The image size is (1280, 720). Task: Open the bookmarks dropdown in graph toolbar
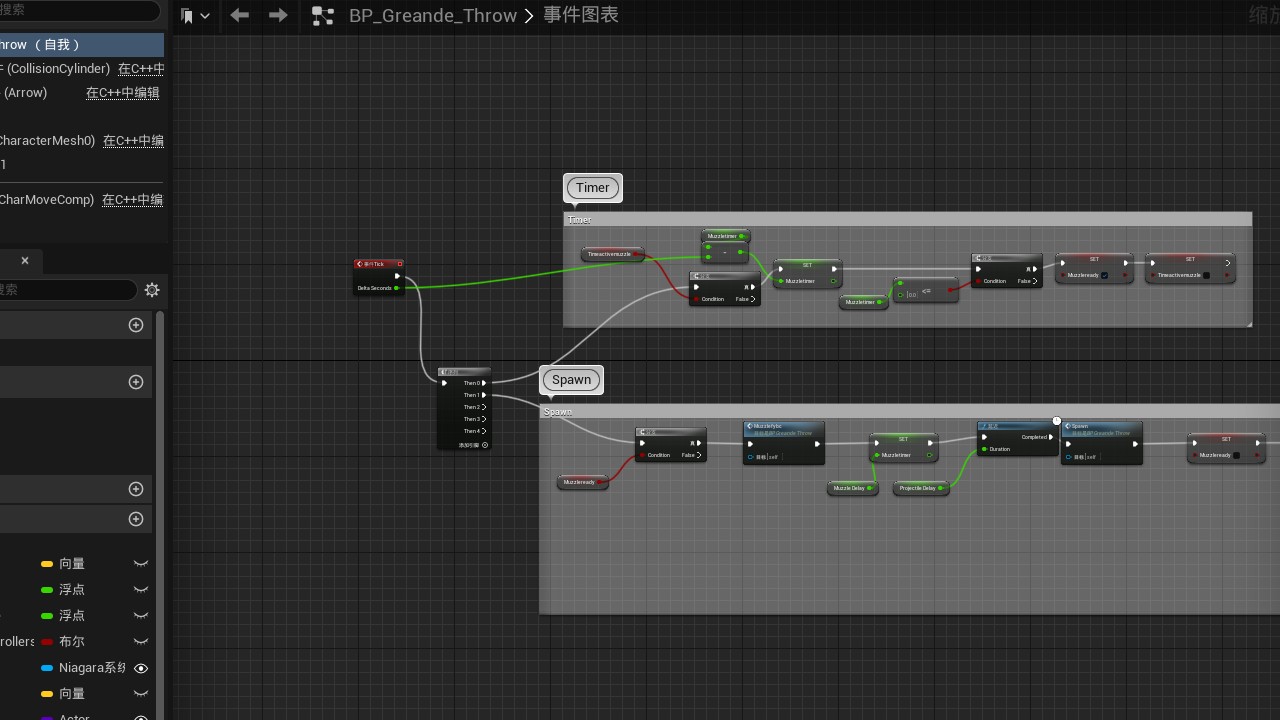click(x=195, y=16)
